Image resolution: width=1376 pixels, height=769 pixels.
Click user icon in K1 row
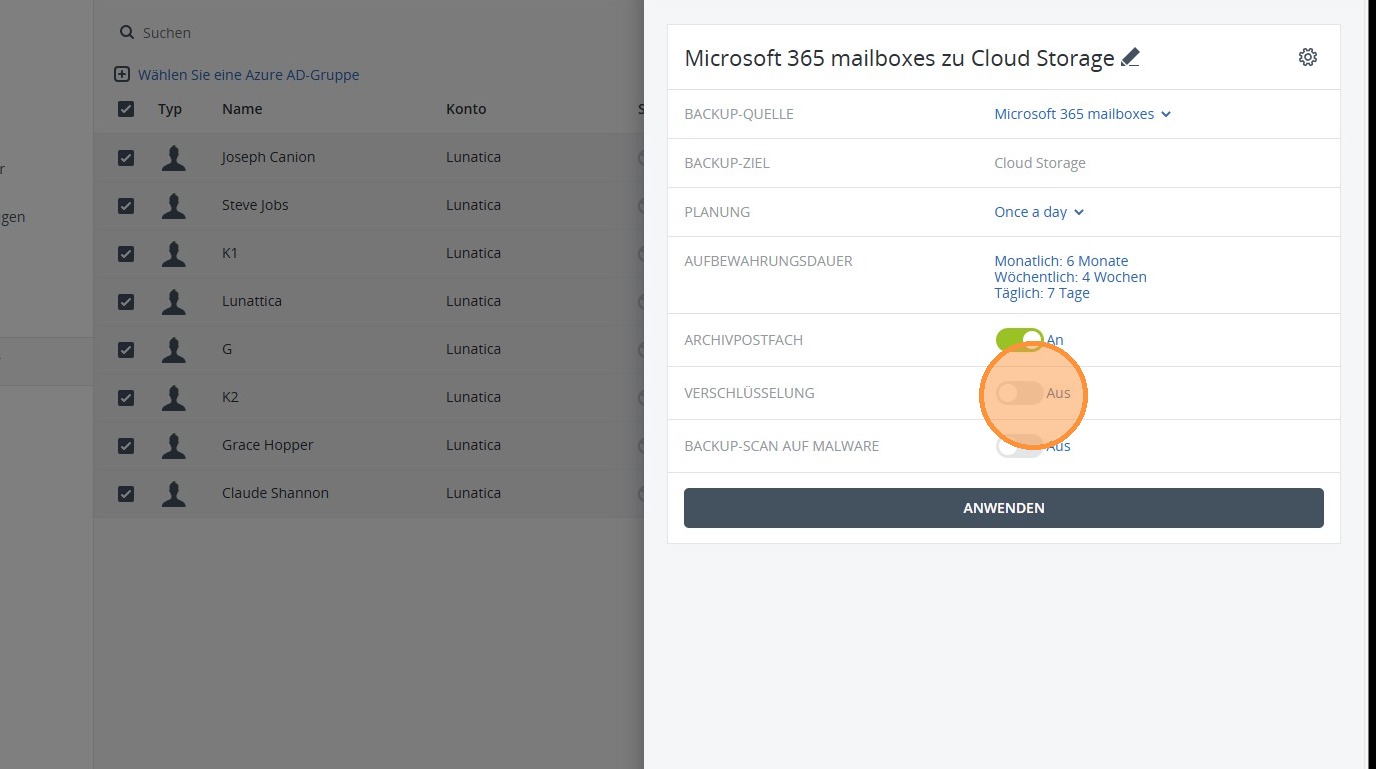pyautogui.click(x=174, y=254)
